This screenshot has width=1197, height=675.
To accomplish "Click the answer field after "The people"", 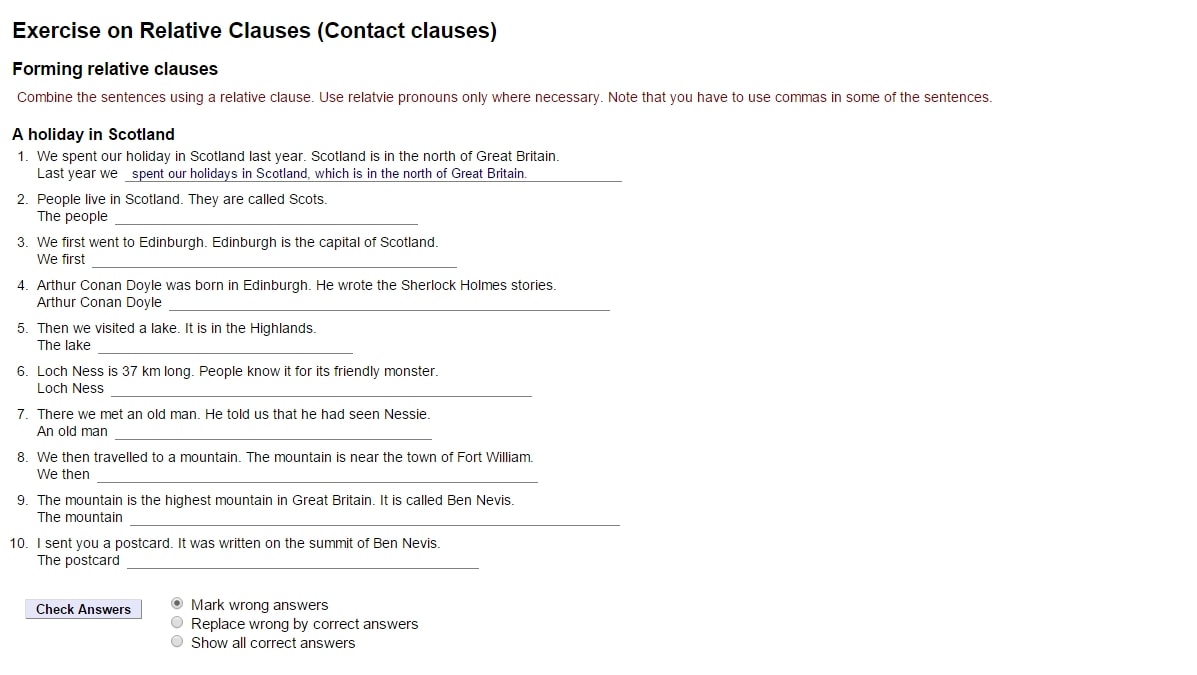I will [265, 214].
